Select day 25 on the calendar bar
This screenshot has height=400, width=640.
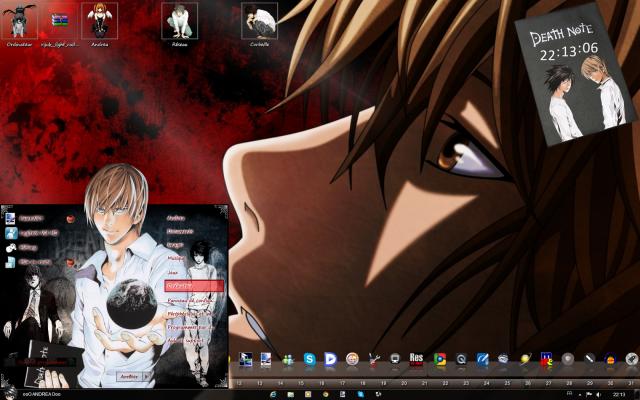[507, 383]
